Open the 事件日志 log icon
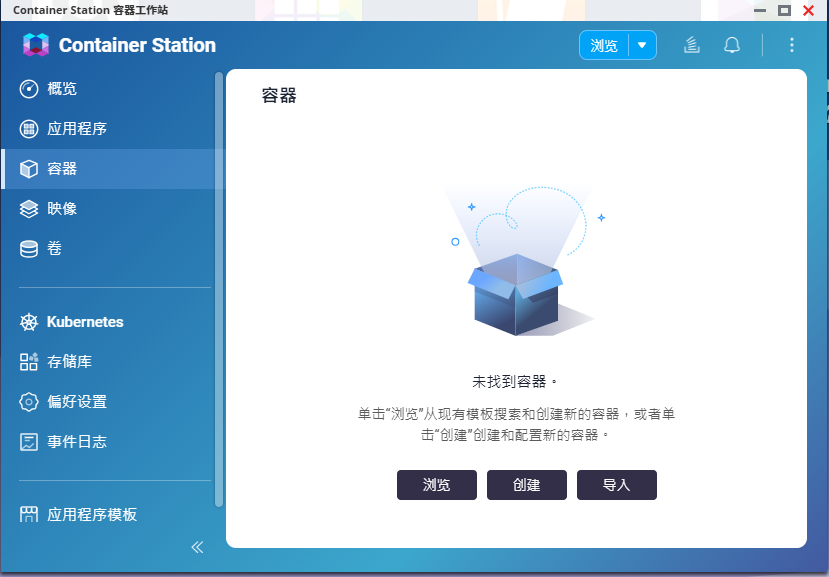 click(29, 442)
